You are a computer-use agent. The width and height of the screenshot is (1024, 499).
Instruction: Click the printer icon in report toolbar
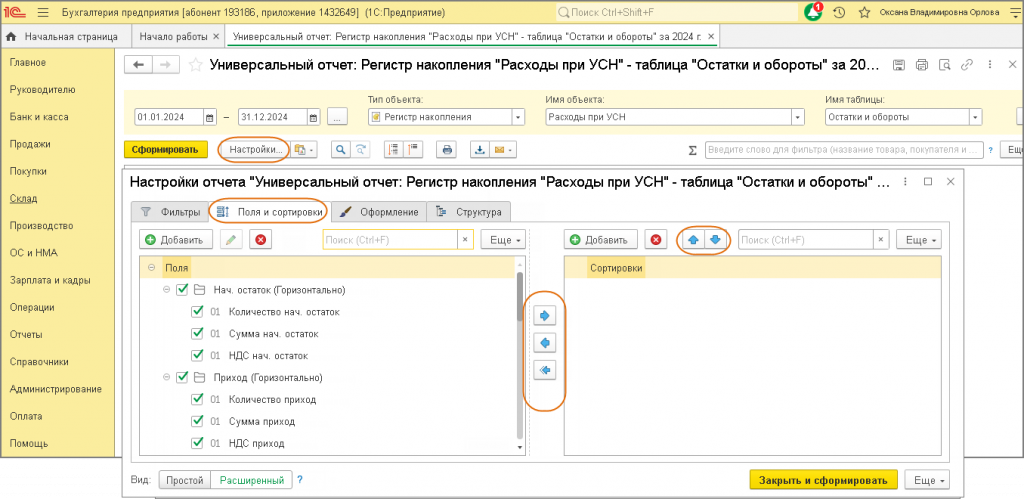(x=447, y=150)
